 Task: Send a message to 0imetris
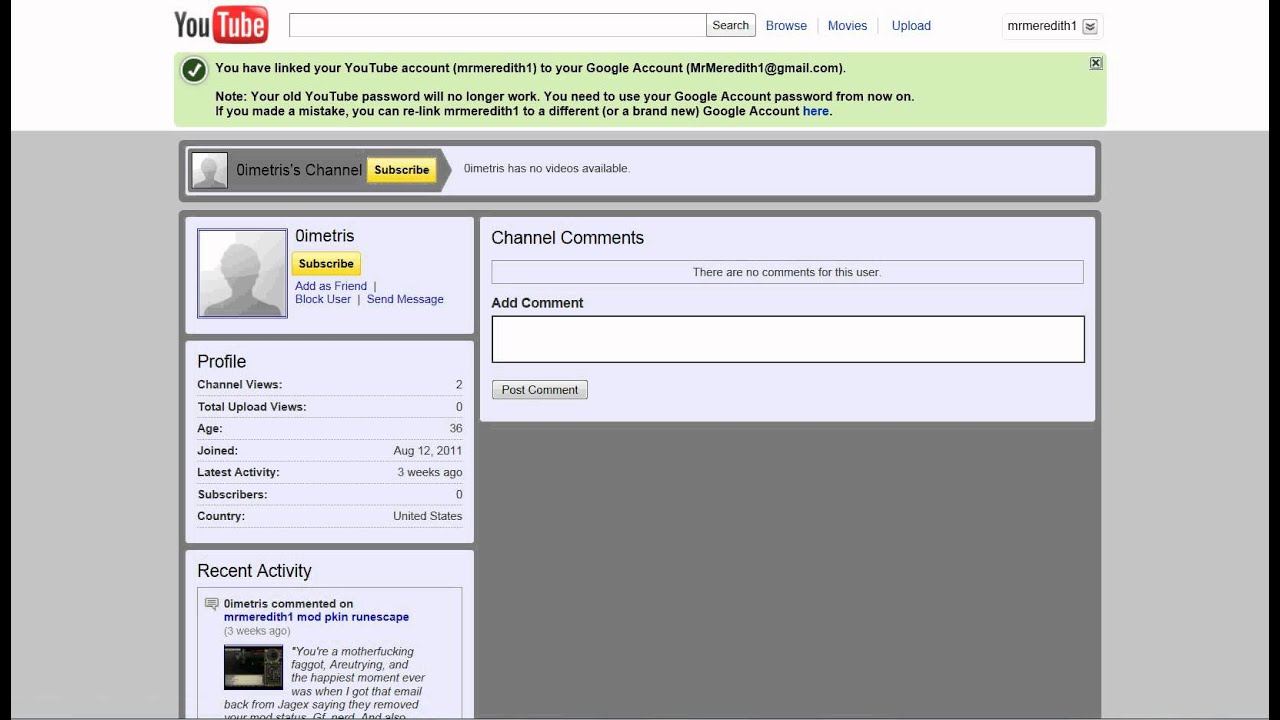405,299
